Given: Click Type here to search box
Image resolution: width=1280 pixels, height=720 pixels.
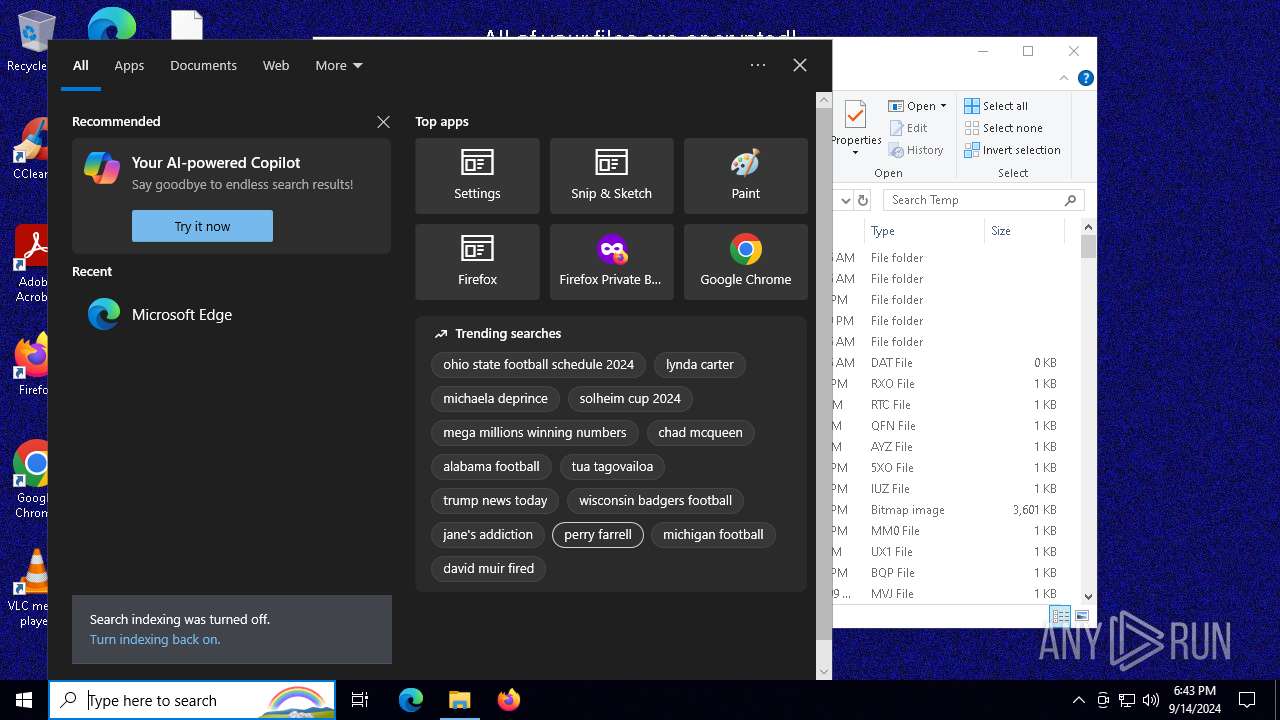Looking at the screenshot, I should (x=192, y=700).
